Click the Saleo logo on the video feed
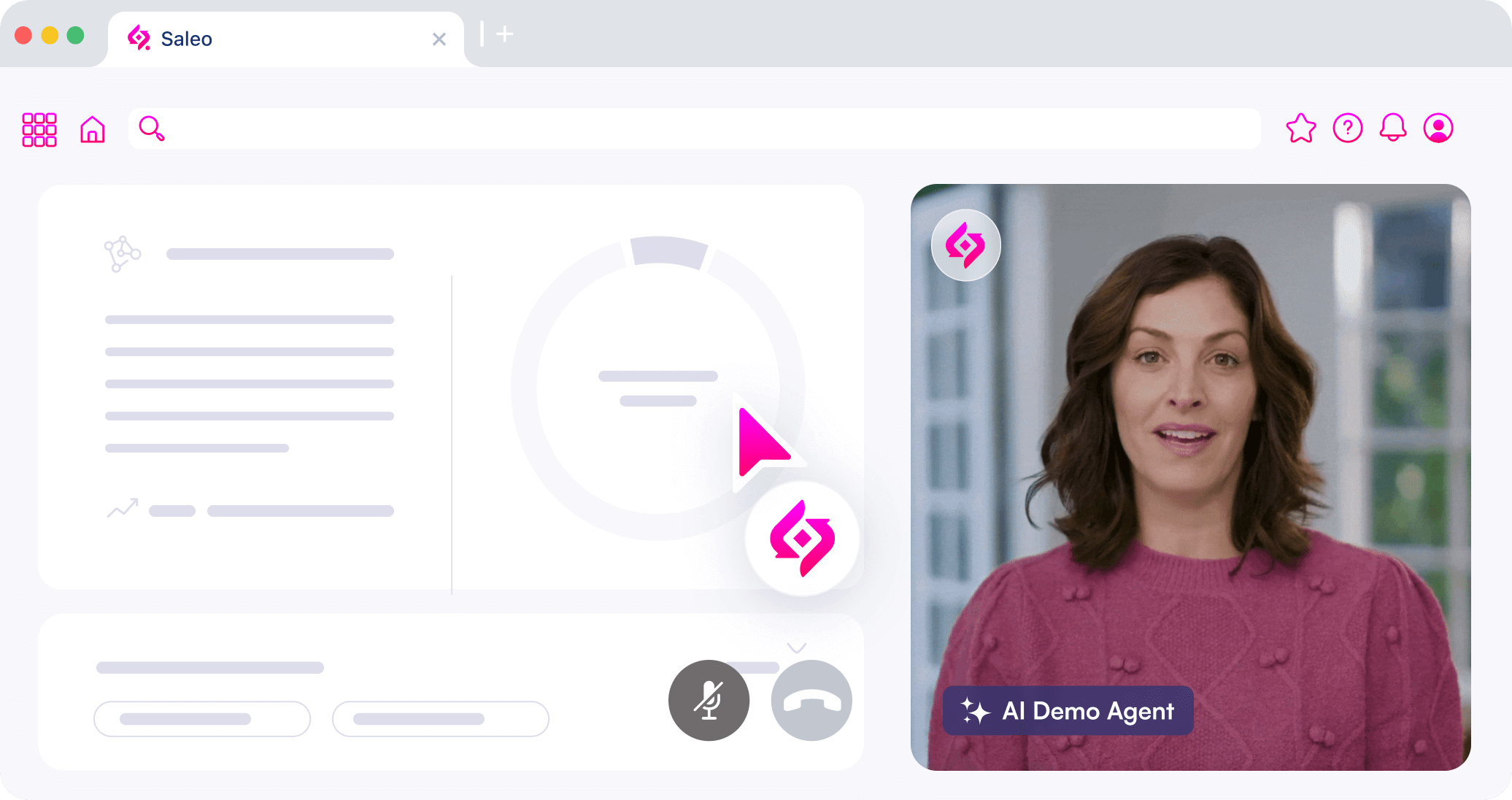This screenshot has width=1512, height=800. pos(965,245)
